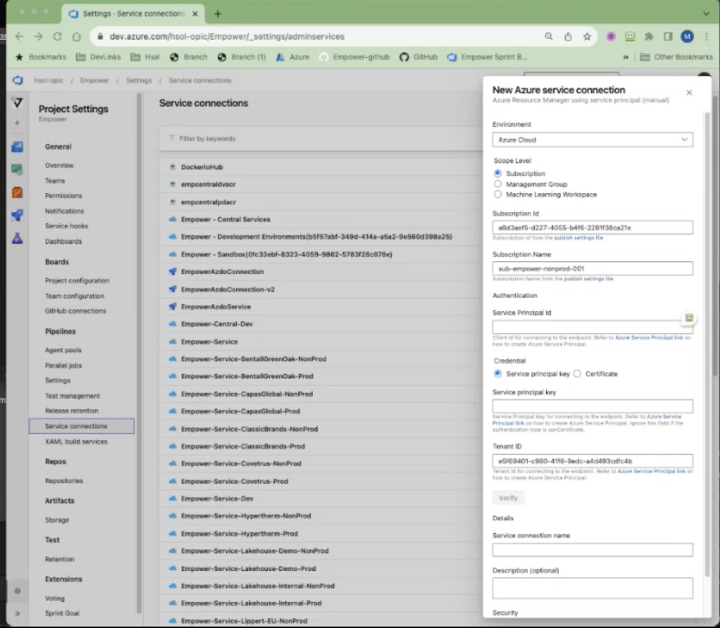This screenshot has width=720, height=628.
Task: Open the Other Bookmarks folder
Action: (676, 57)
